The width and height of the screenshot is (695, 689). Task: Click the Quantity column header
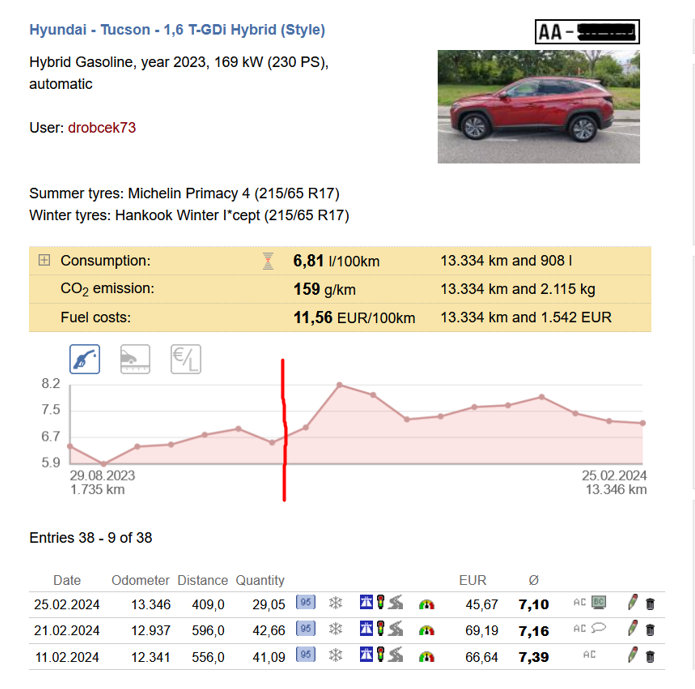[x=260, y=580]
